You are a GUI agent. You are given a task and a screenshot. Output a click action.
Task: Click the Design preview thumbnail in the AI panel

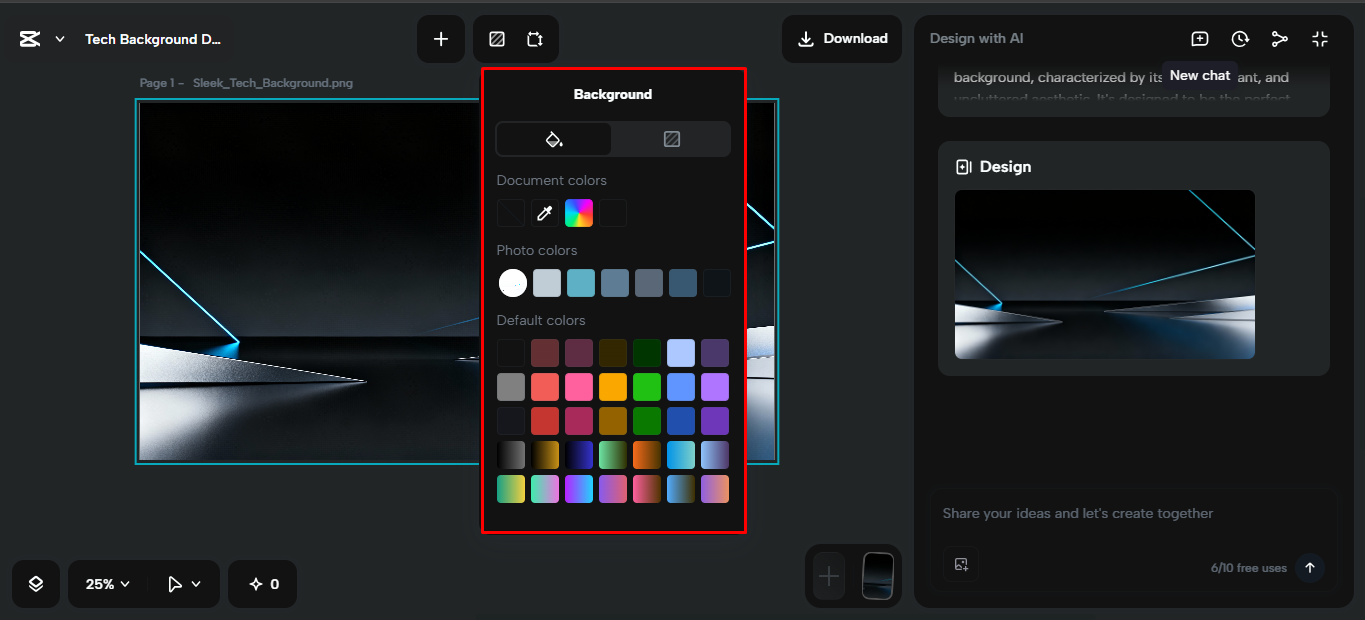1104,274
